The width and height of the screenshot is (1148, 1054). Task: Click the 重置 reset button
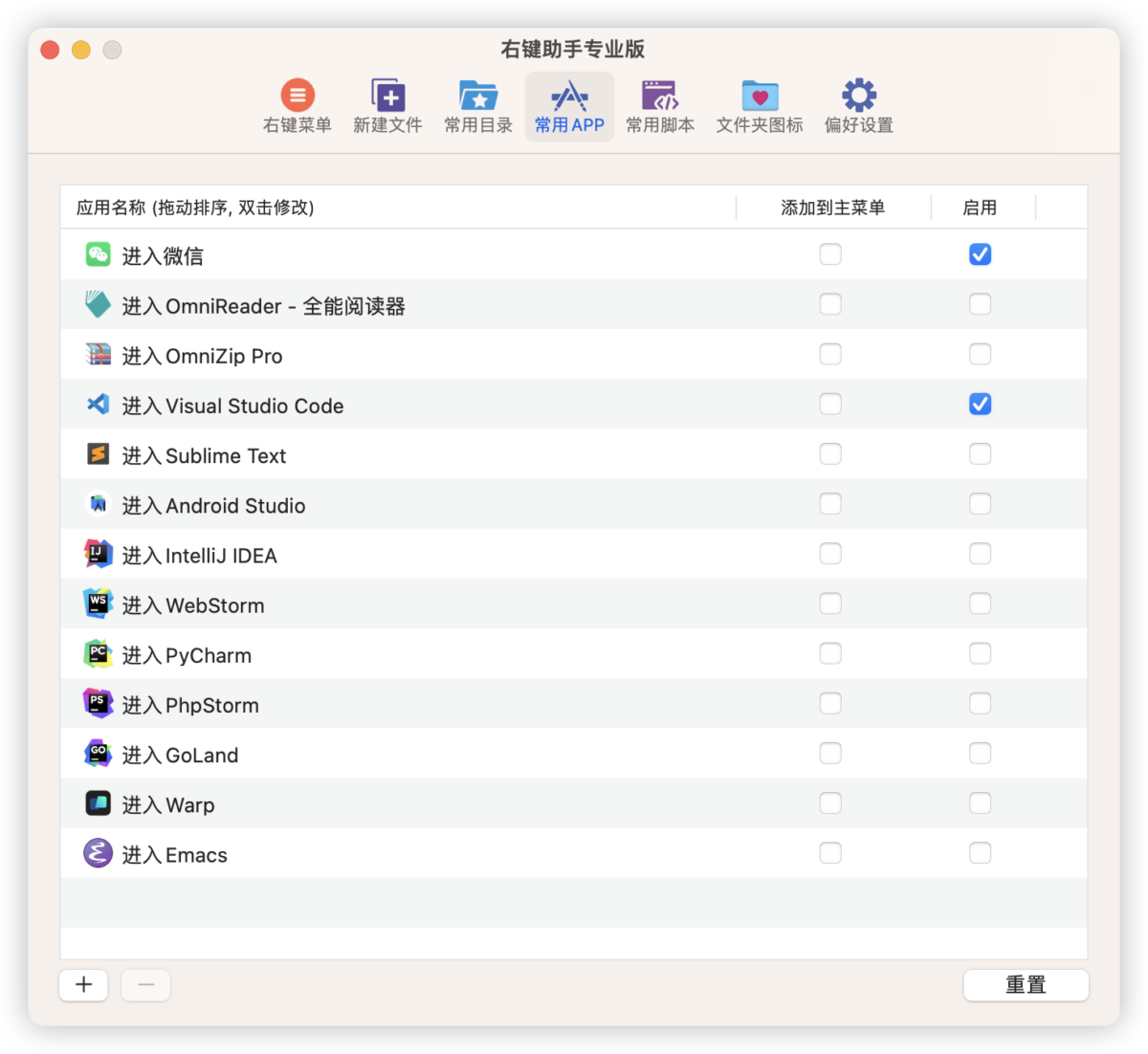[x=1026, y=985]
